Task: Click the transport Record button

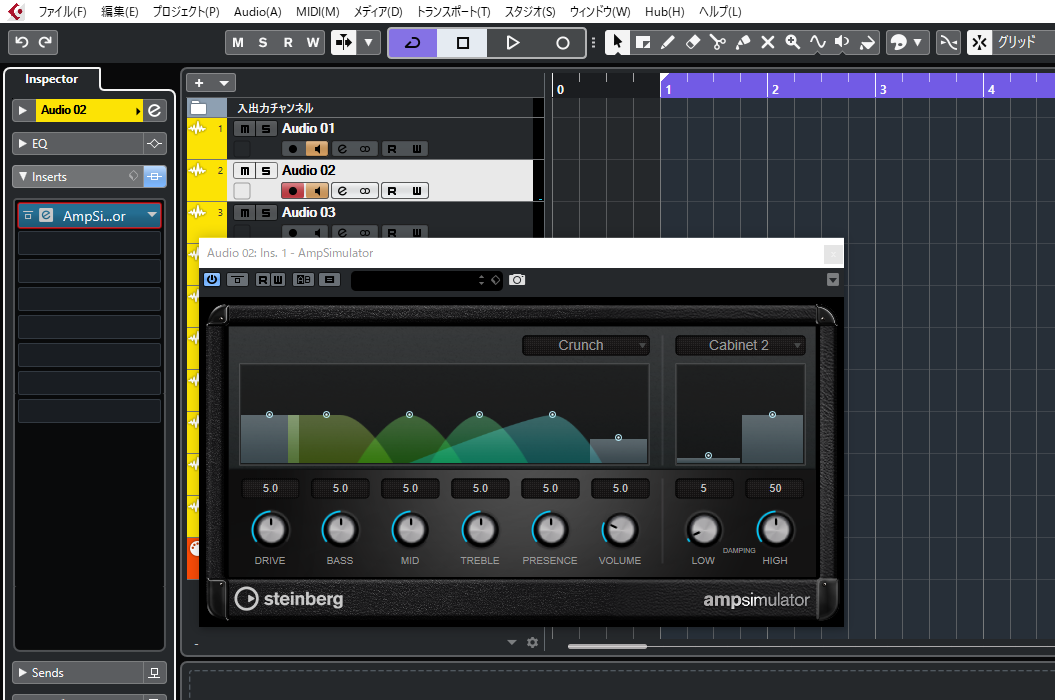Action: click(562, 42)
